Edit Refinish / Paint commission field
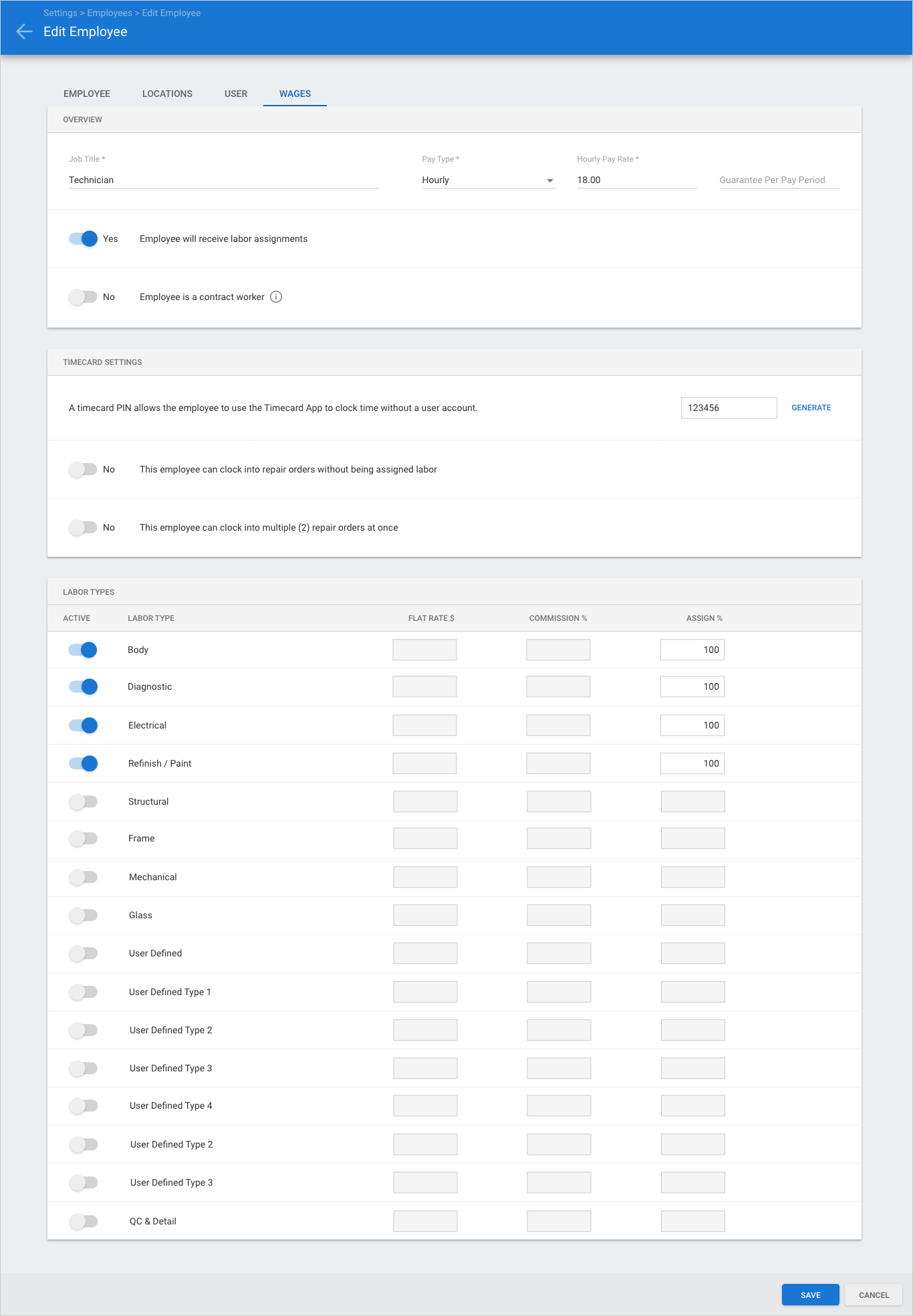Viewport: 913px width, 1316px height. [x=558, y=763]
